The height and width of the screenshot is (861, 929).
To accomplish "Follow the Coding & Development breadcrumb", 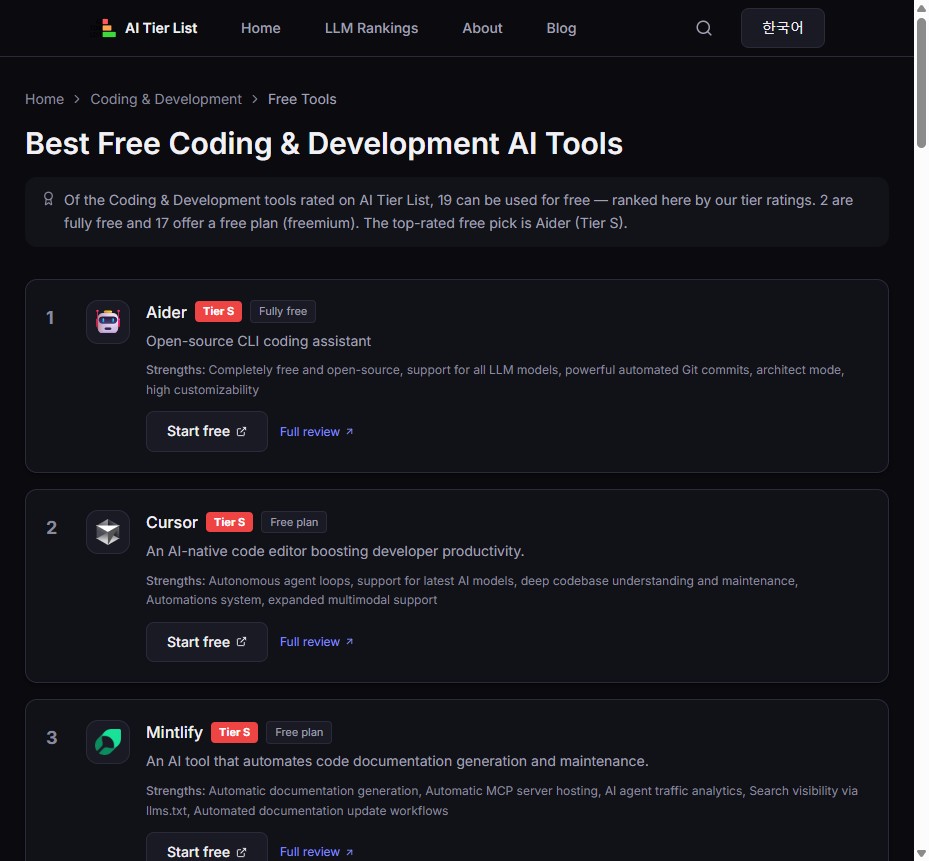I will (166, 99).
